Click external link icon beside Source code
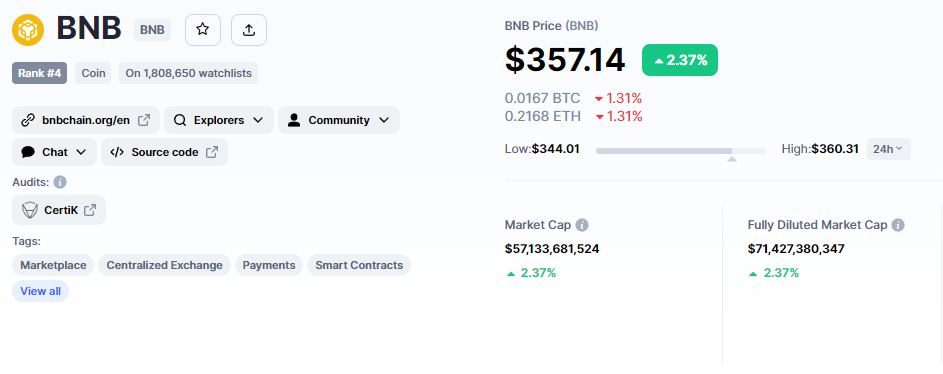Screen dimensions: 943x374 (212, 152)
